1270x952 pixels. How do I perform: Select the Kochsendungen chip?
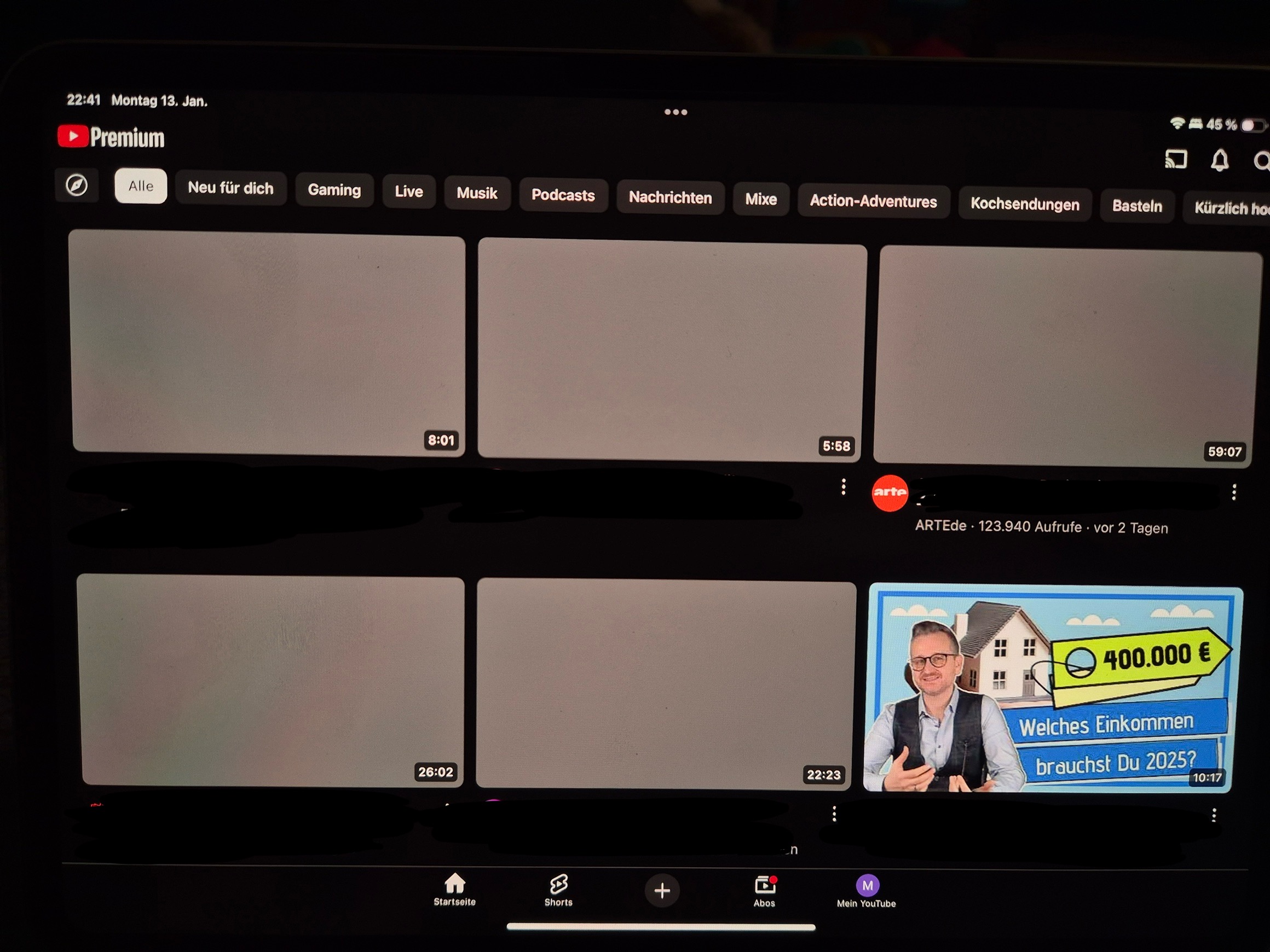coord(1024,204)
